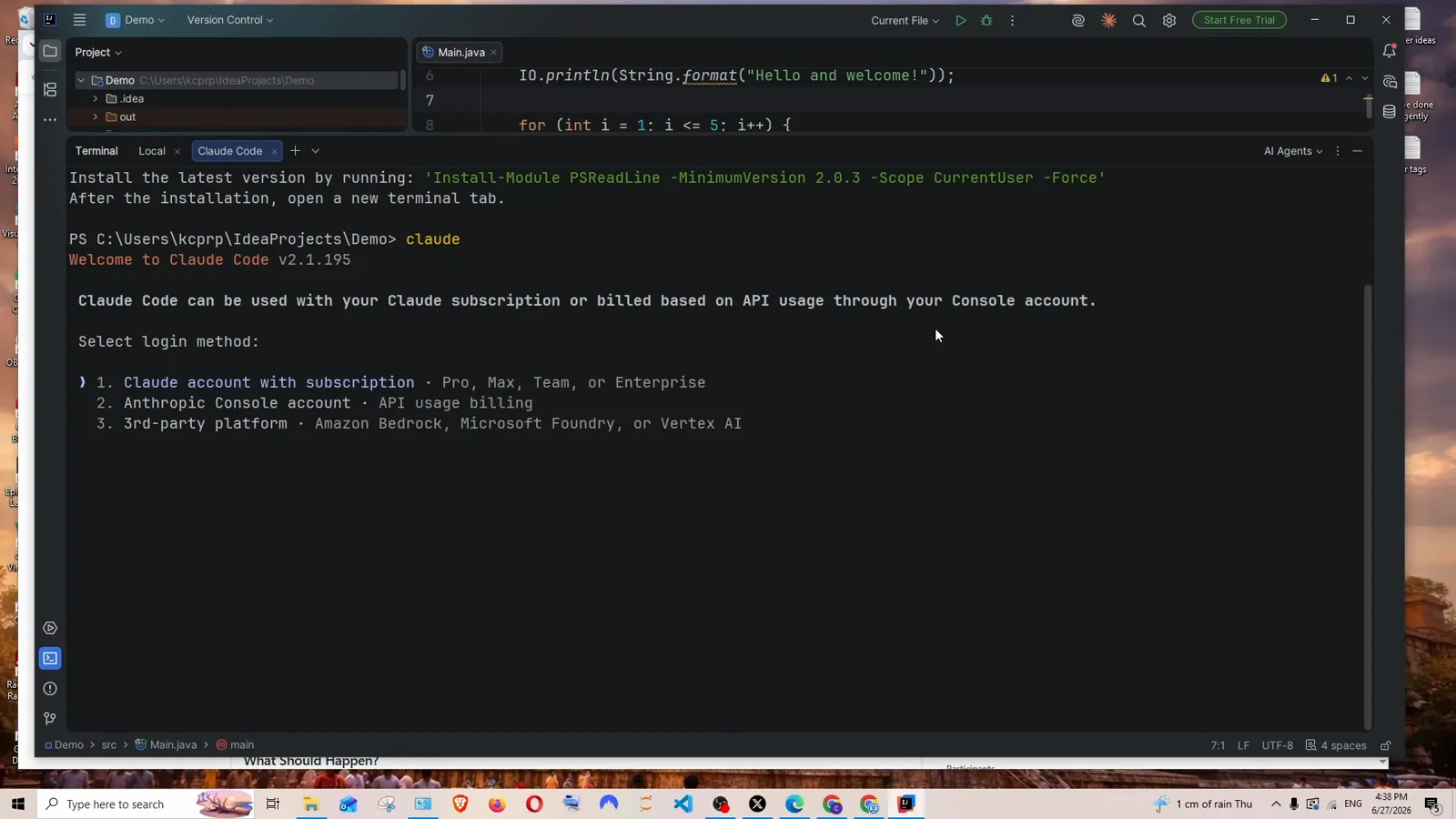Image resolution: width=1456 pixels, height=819 pixels.
Task: Open the AI Chat tool window
Action: click(1390, 82)
